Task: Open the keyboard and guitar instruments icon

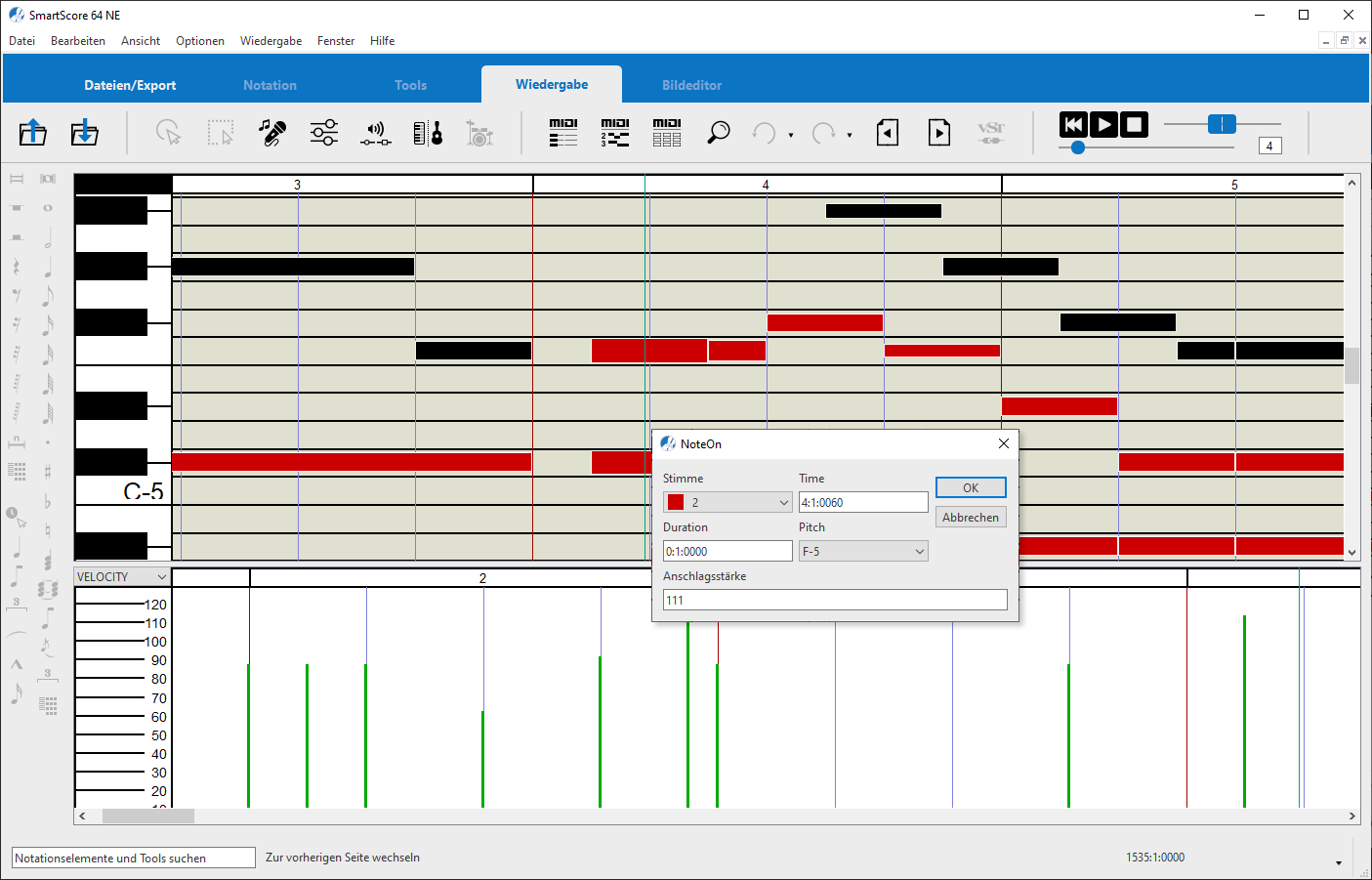Action: click(428, 132)
